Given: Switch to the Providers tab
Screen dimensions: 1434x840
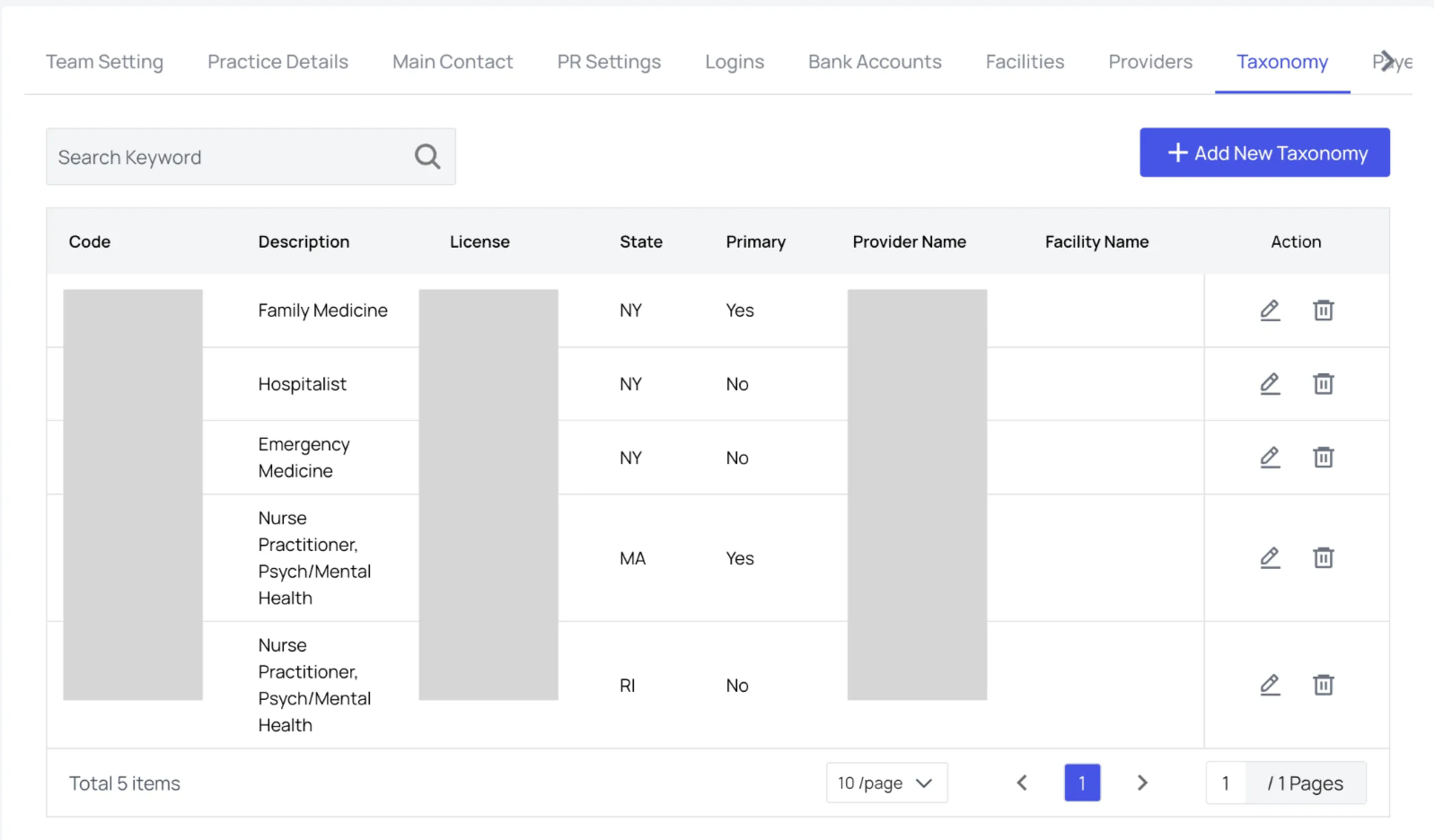Looking at the screenshot, I should click(1150, 62).
